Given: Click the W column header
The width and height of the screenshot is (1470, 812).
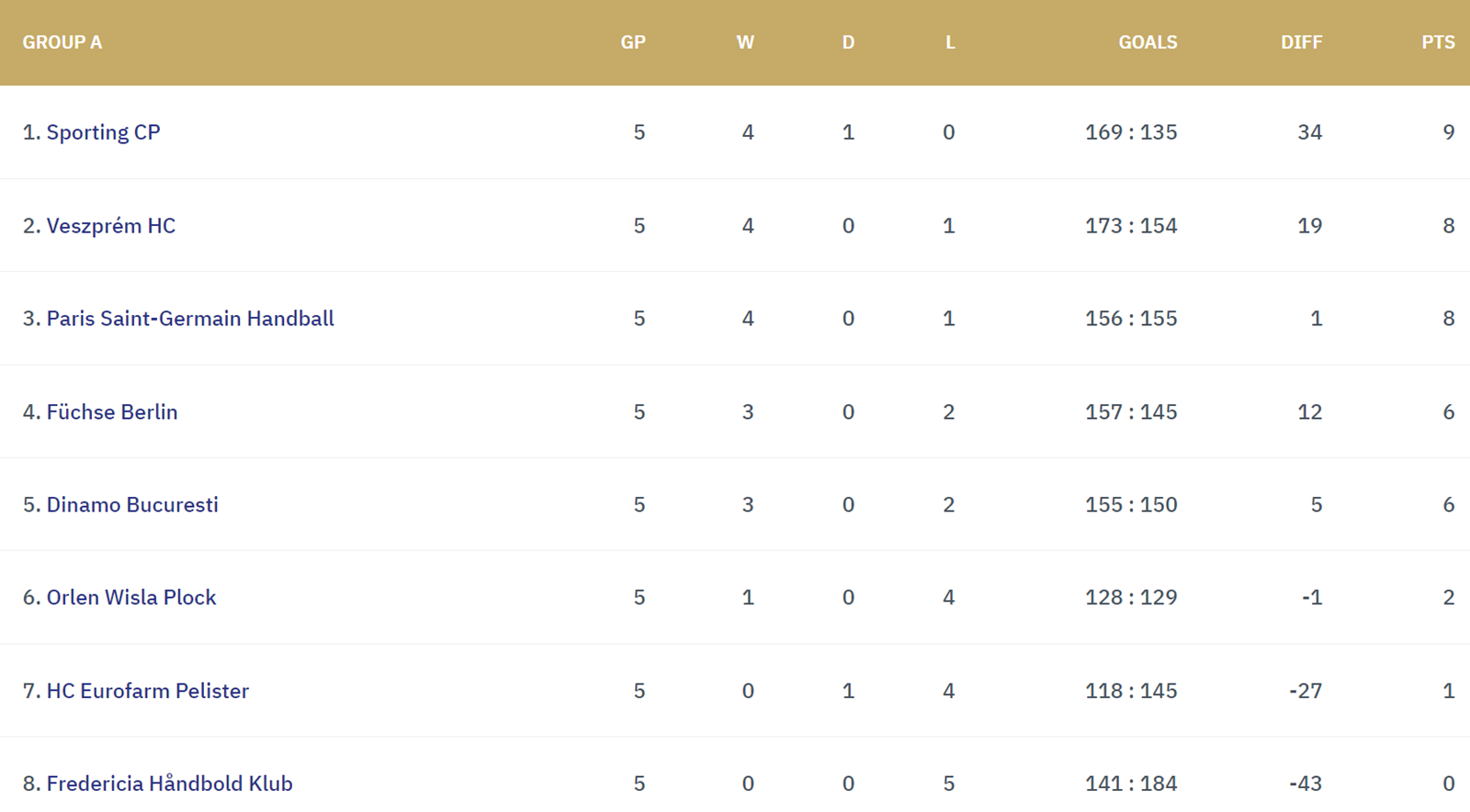Looking at the screenshot, I should [745, 42].
